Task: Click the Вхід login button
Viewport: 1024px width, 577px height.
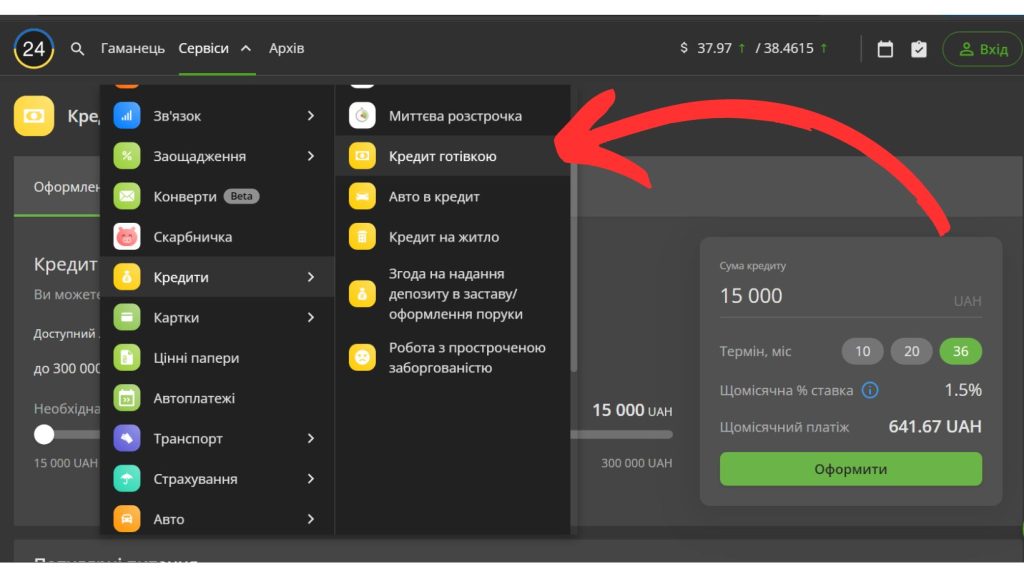Action: pyautogui.click(x=982, y=49)
